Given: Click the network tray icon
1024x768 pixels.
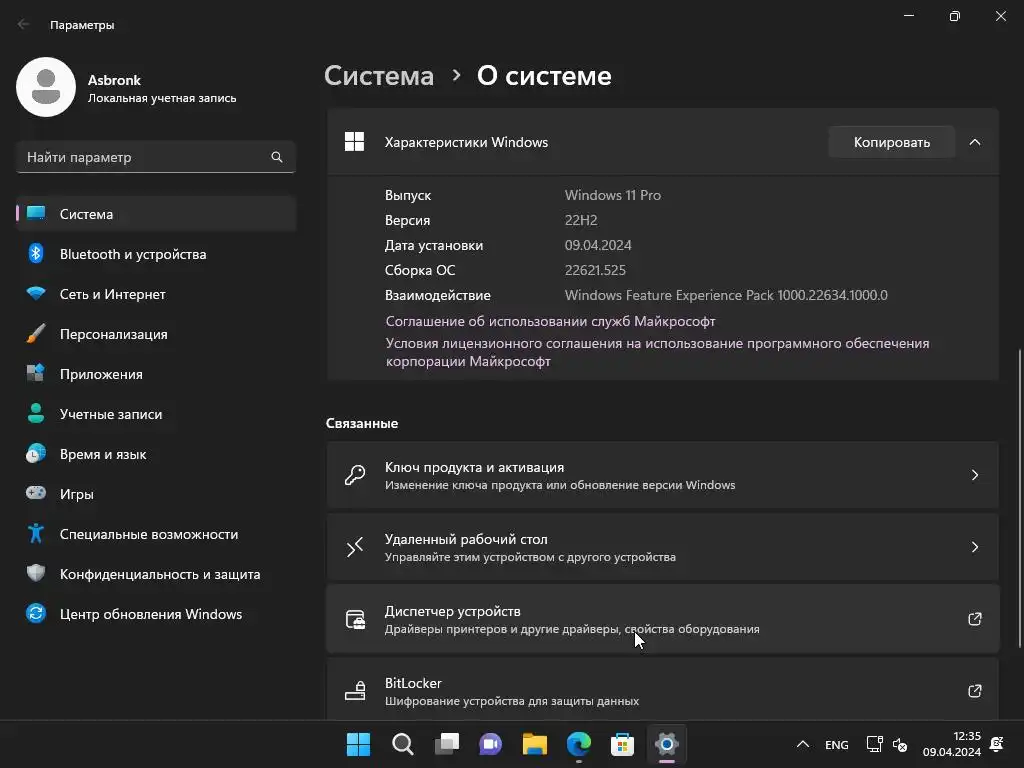Looking at the screenshot, I should (874, 744).
